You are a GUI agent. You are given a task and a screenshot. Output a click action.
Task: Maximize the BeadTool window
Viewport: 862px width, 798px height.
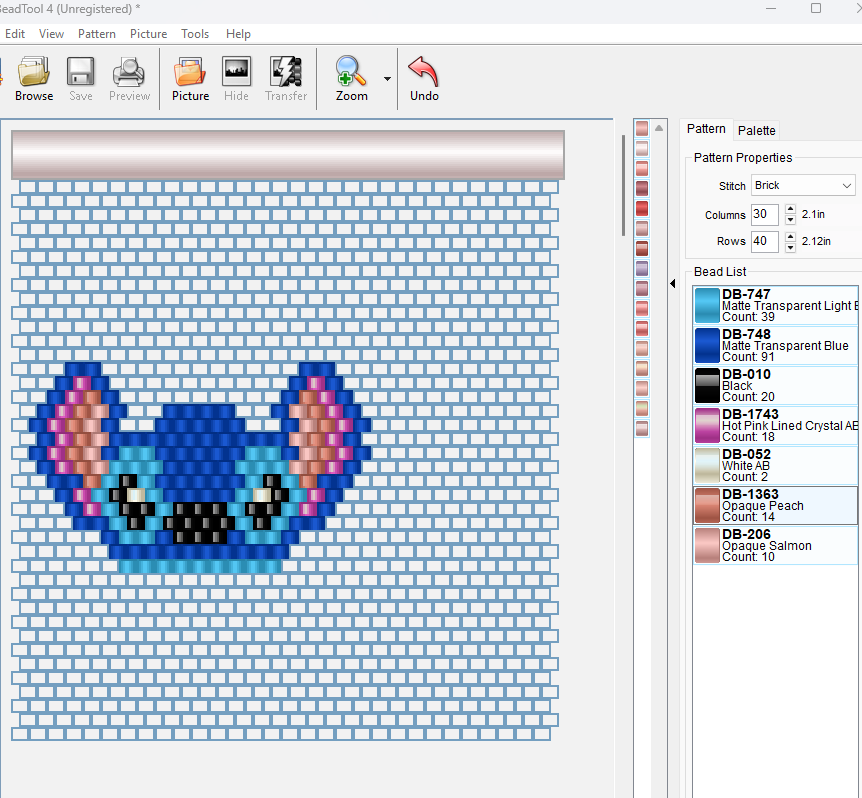pyautogui.click(x=816, y=8)
